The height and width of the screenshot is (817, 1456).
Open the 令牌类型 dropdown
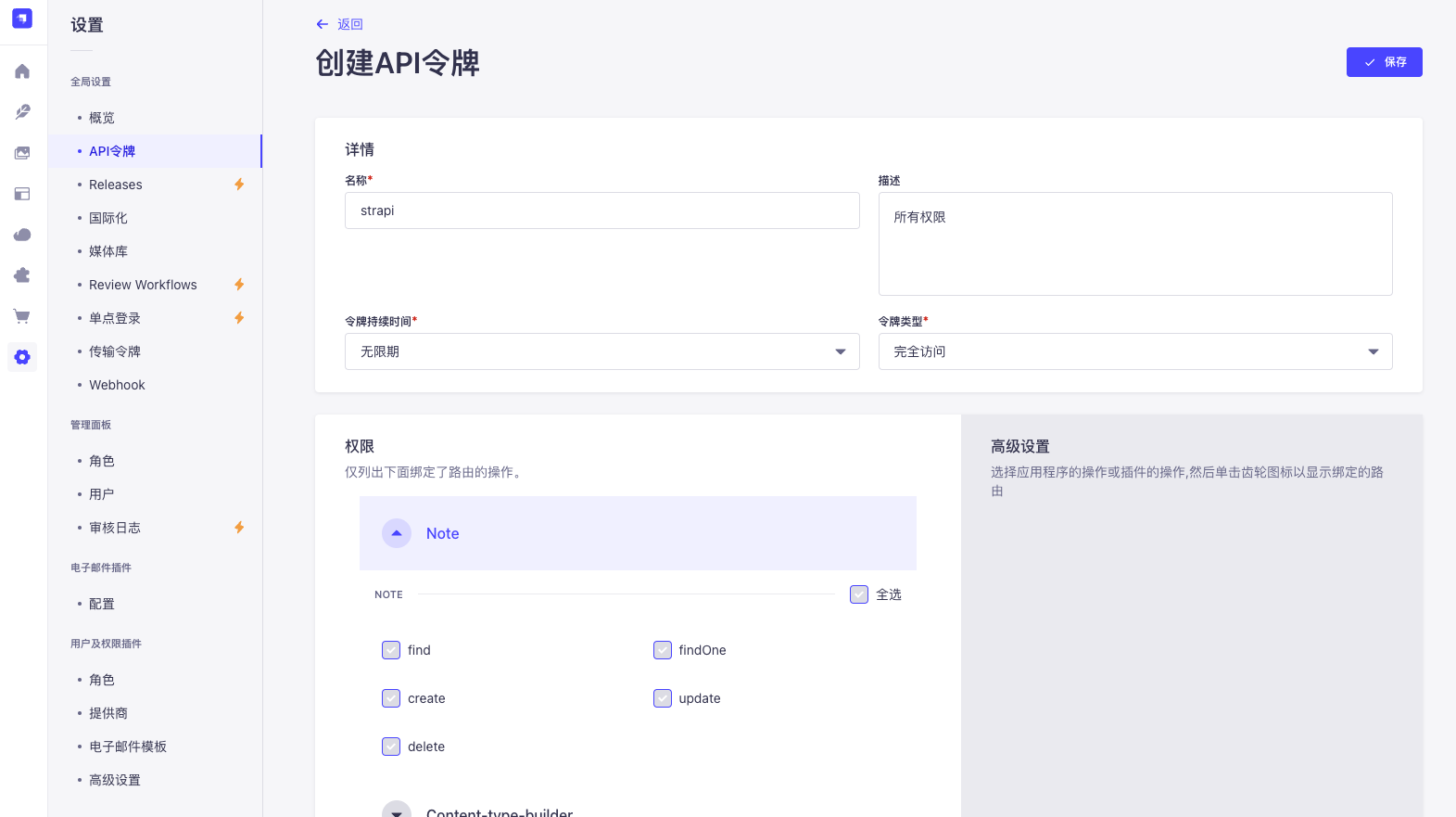point(1134,351)
